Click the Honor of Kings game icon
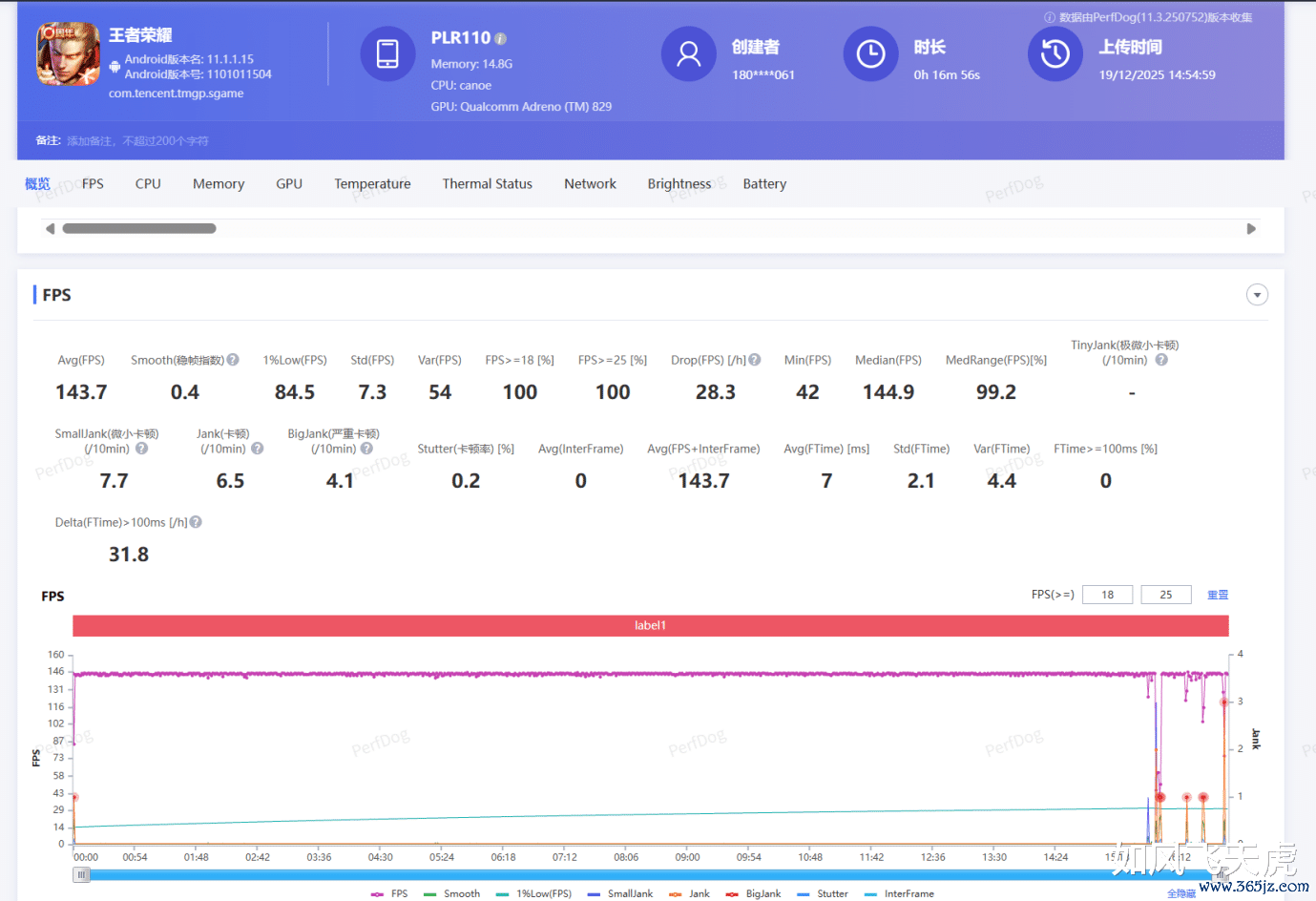 tap(68, 54)
